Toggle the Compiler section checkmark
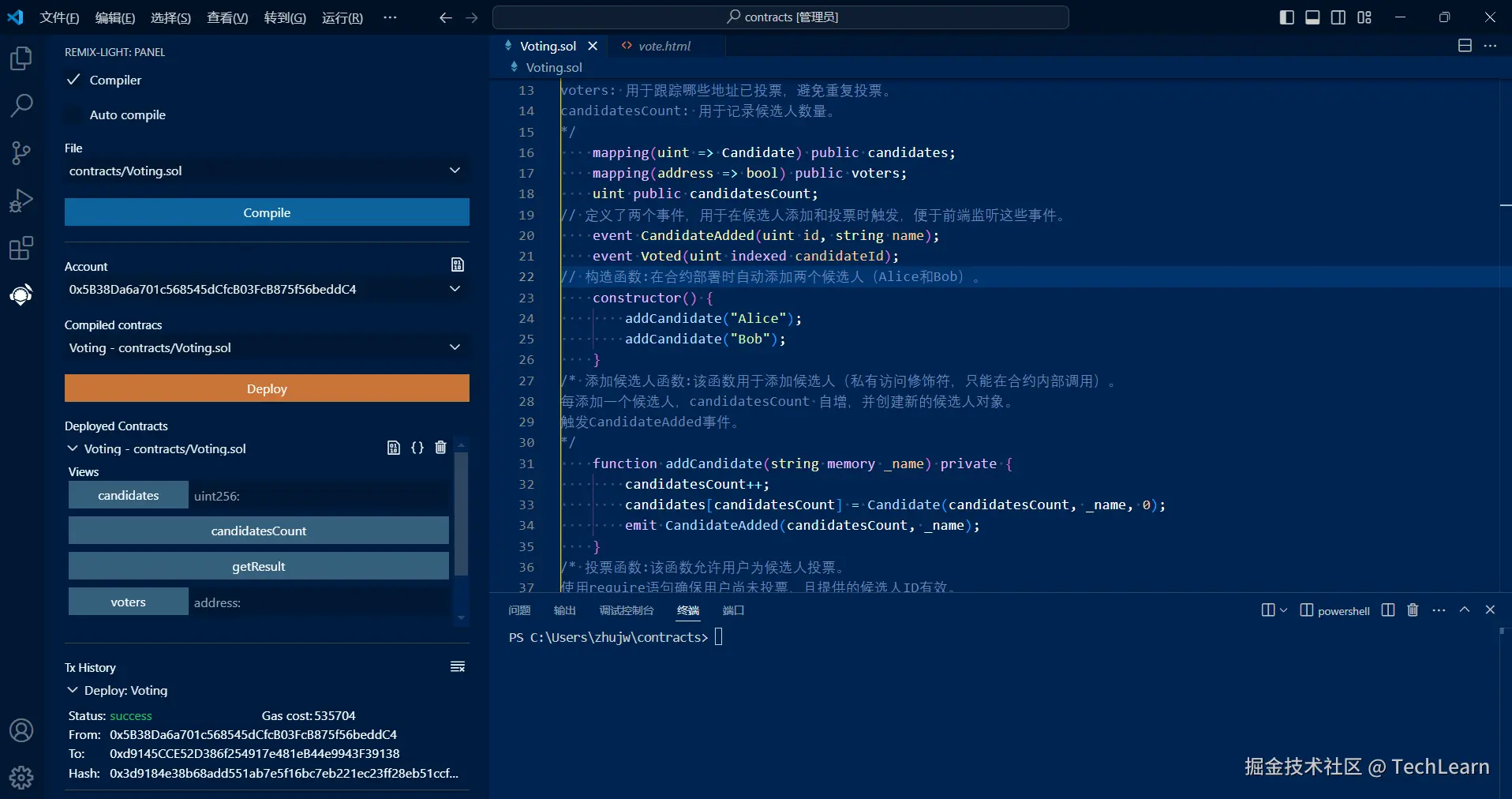This screenshot has height=799, width=1512. click(x=73, y=80)
